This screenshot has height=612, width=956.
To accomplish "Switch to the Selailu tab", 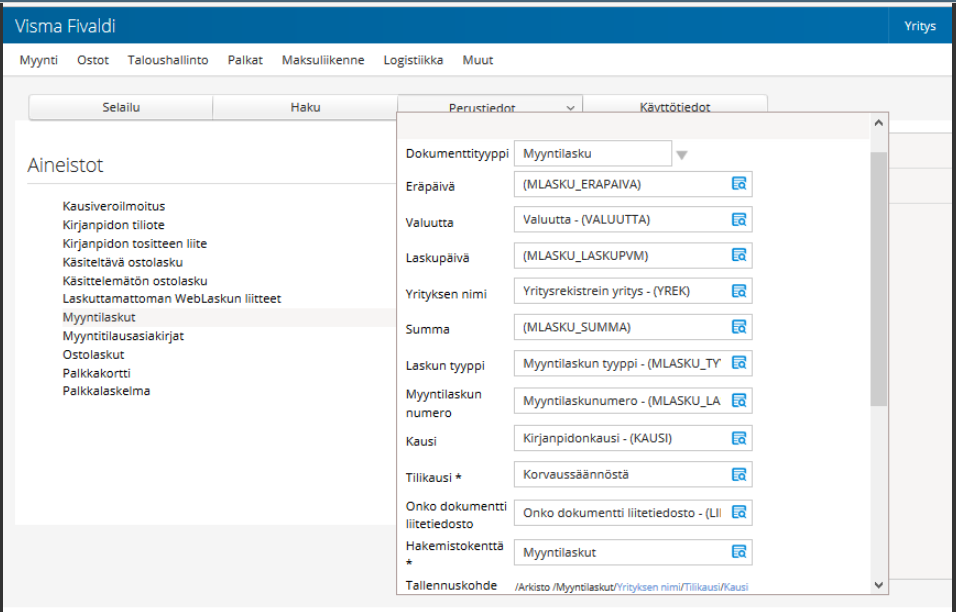I will [121, 107].
